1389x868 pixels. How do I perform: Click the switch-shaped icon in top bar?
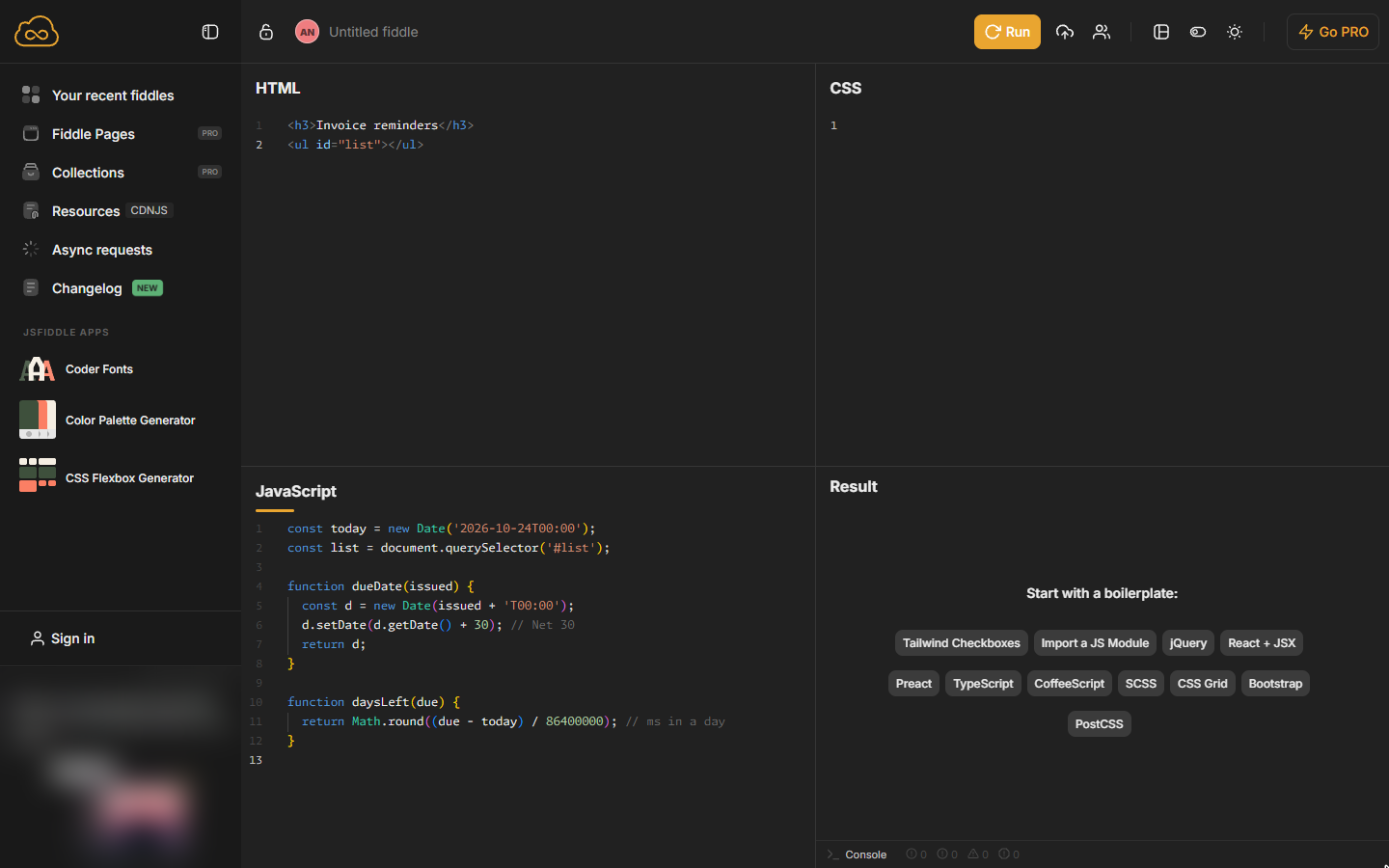pyautogui.click(x=1198, y=32)
